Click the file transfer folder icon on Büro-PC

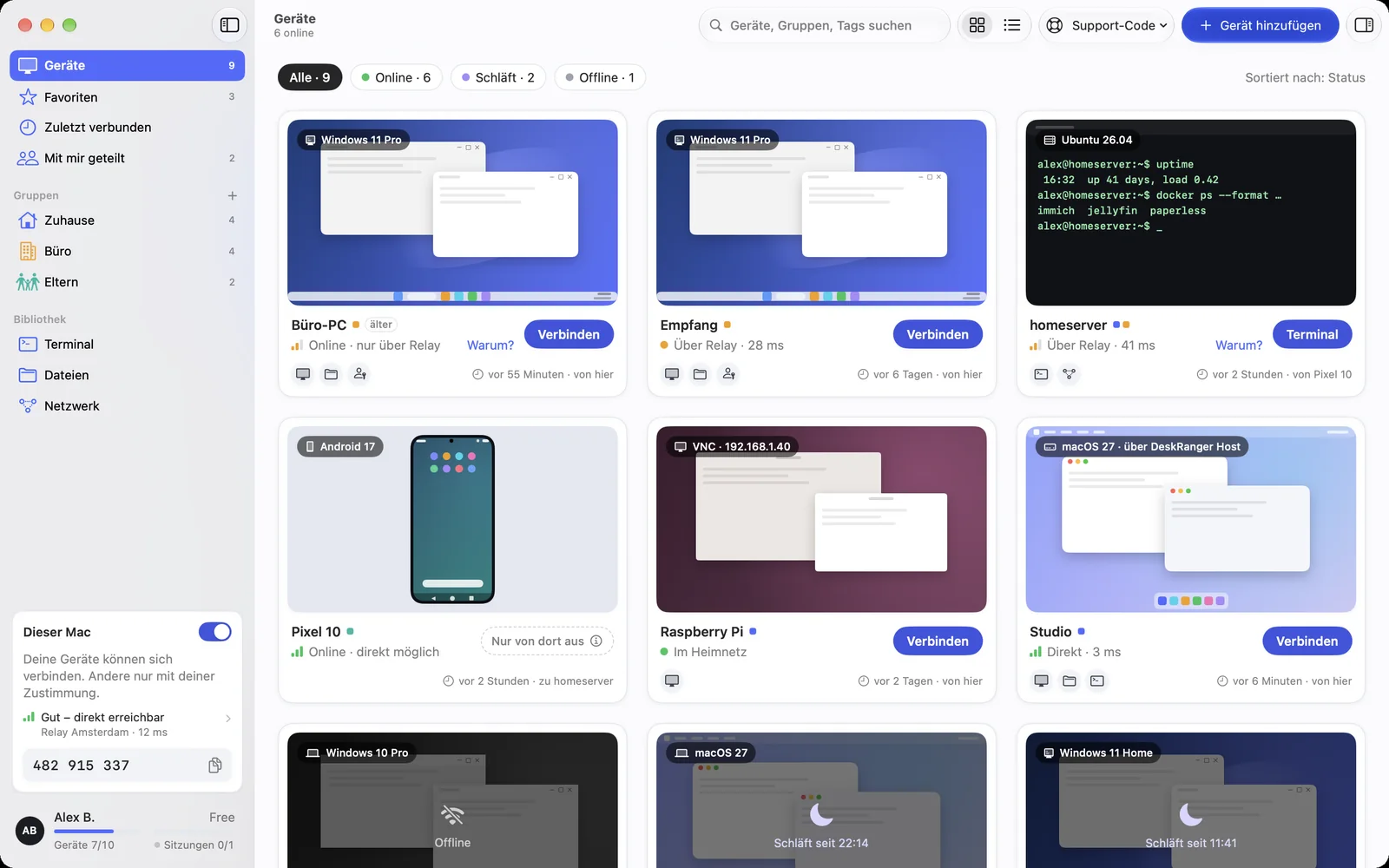point(331,374)
